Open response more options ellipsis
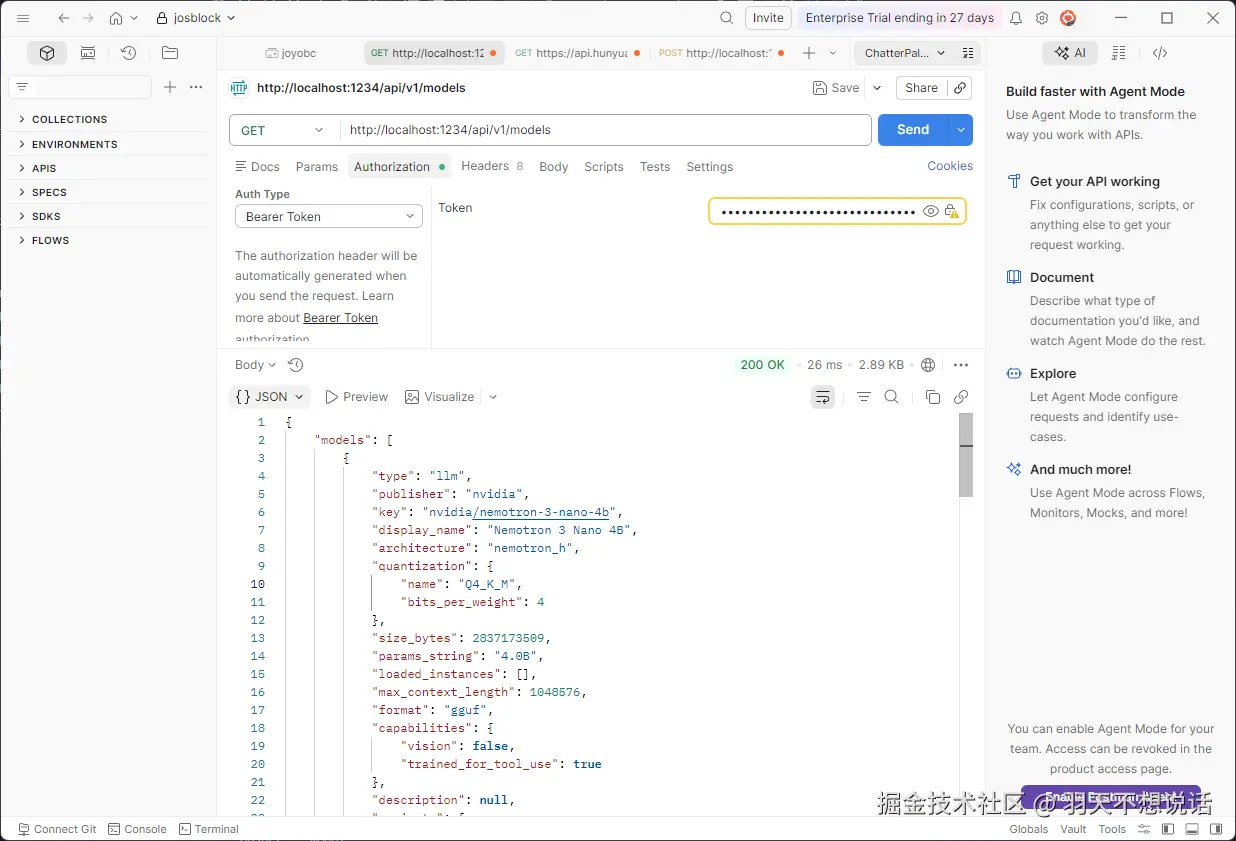The width and height of the screenshot is (1236, 841). (x=961, y=365)
